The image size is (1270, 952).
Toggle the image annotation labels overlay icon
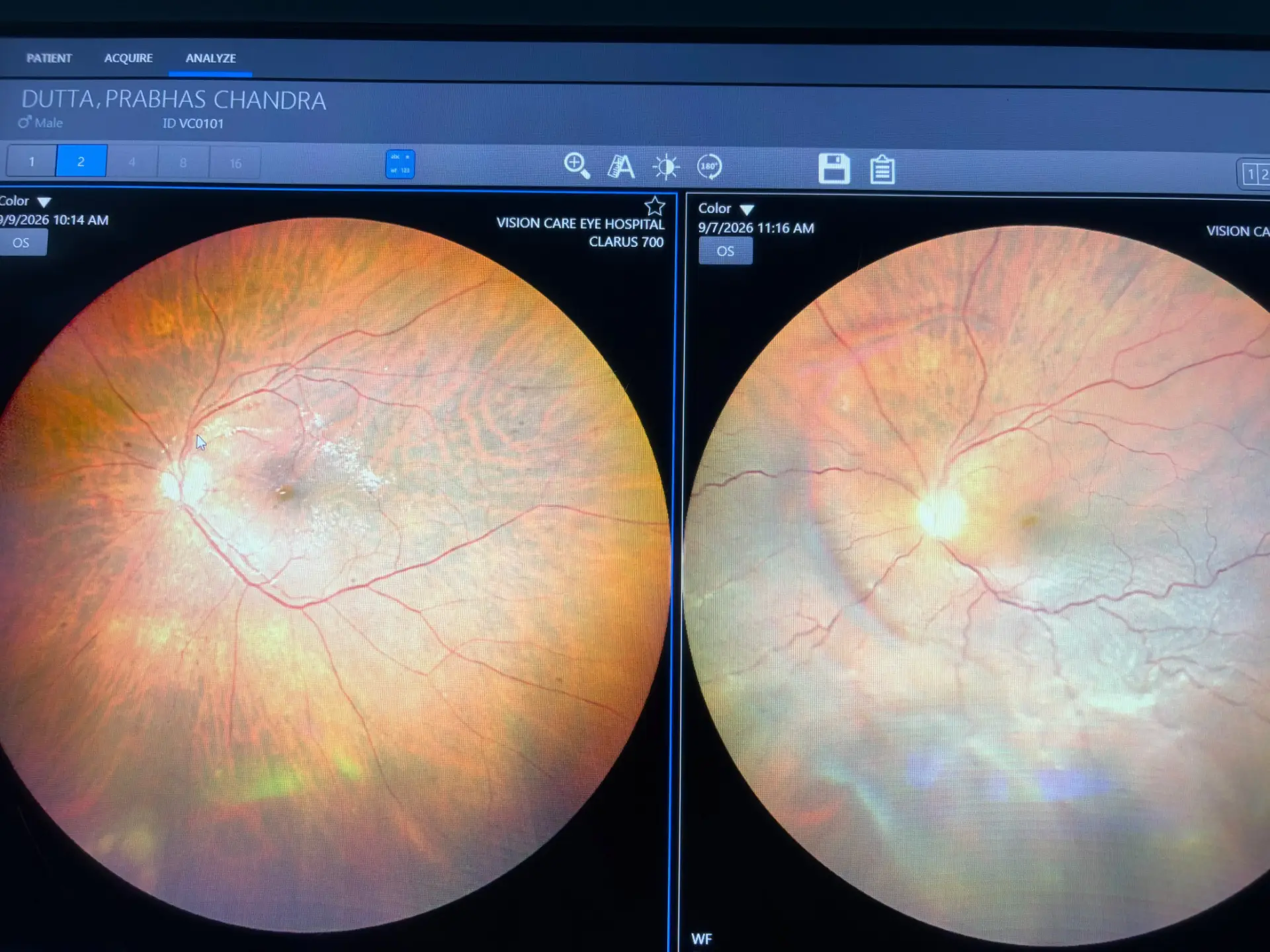[x=400, y=164]
